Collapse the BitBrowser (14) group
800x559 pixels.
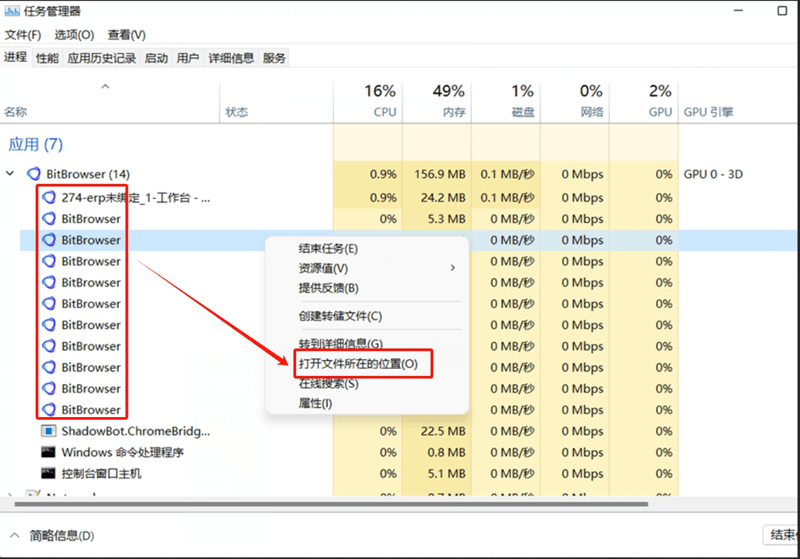[x=10, y=173]
